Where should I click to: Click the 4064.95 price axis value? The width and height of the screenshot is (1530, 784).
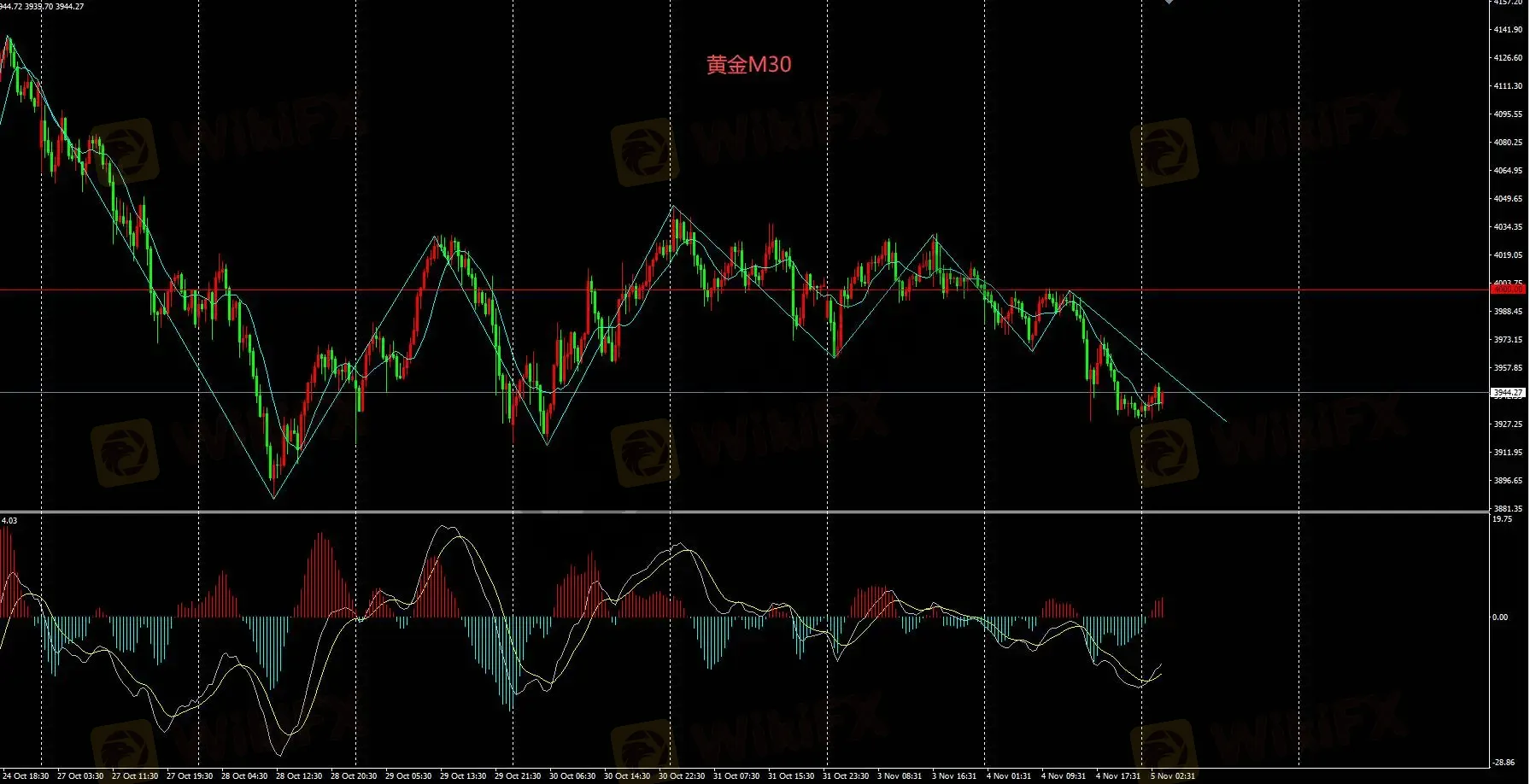click(1508, 171)
